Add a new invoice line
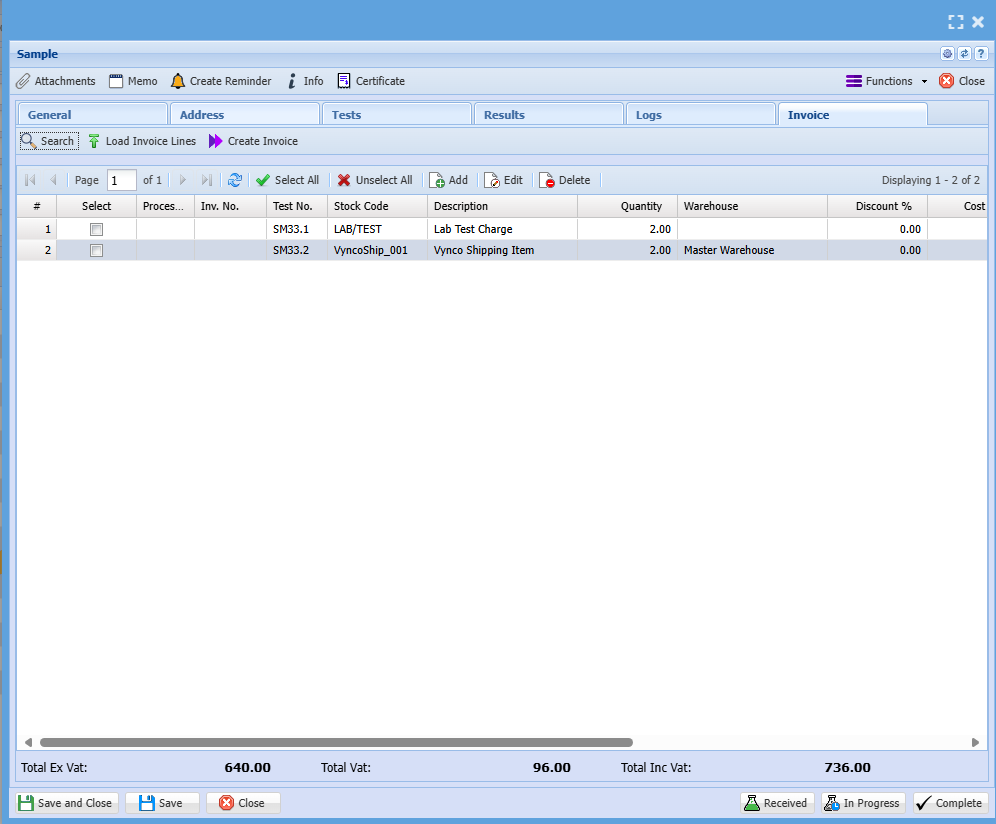The image size is (996, 824). tap(449, 180)
